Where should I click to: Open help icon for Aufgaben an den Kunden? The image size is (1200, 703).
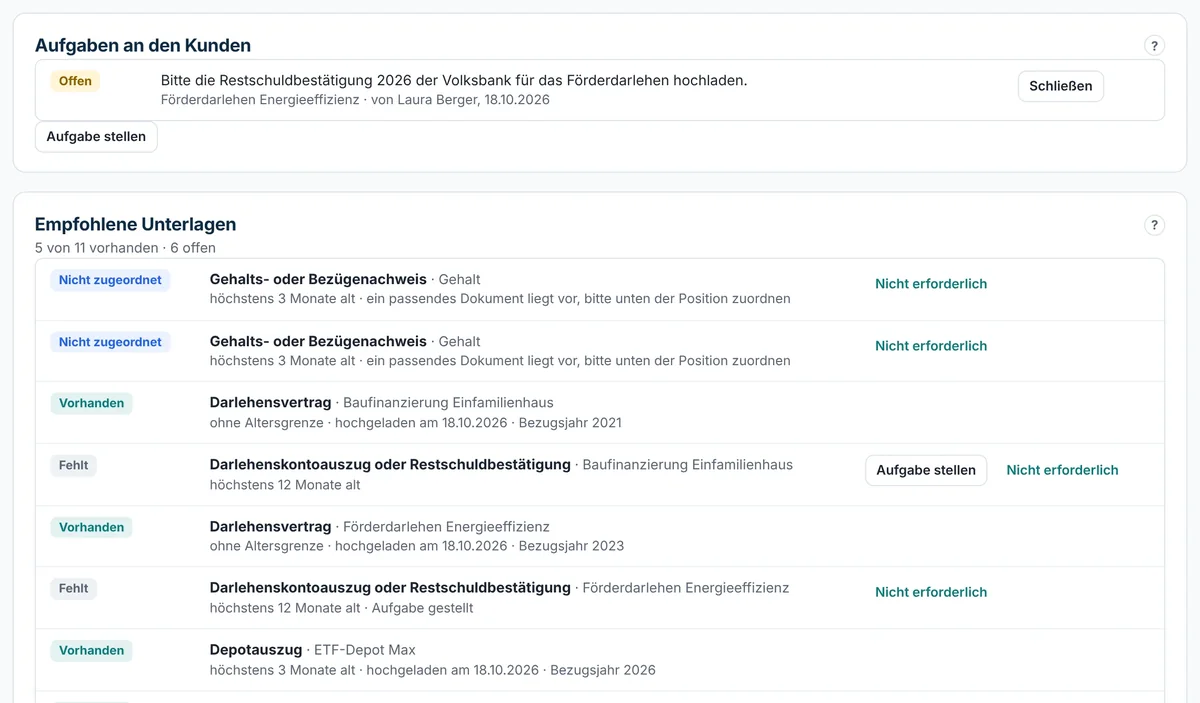1154,45
